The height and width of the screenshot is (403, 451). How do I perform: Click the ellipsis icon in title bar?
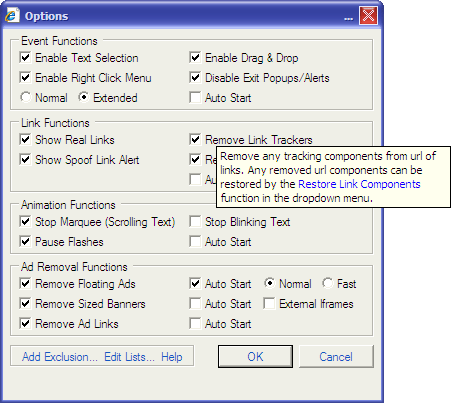[348, 19]
